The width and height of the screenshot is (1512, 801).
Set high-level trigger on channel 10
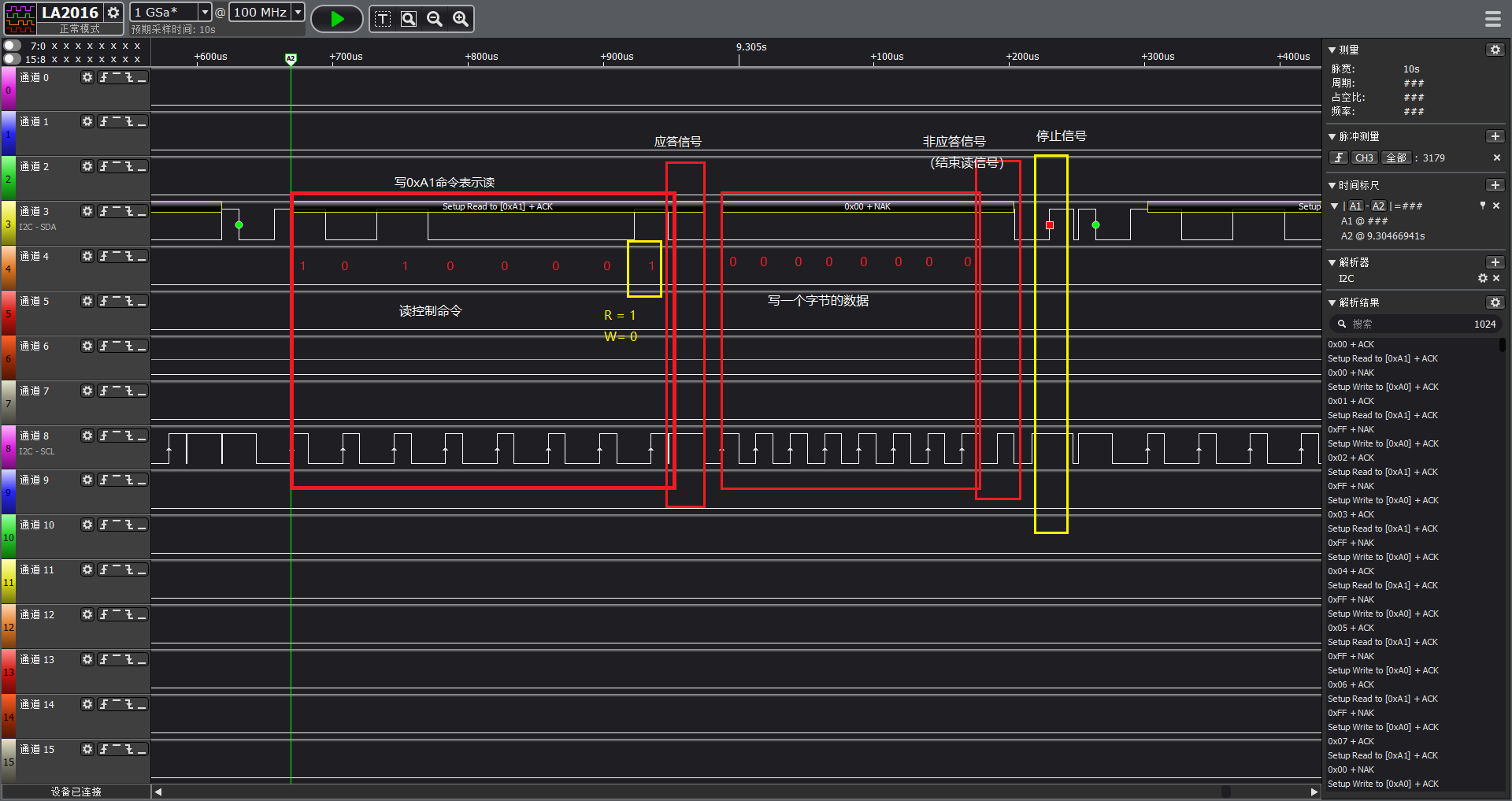pos(117,525)
